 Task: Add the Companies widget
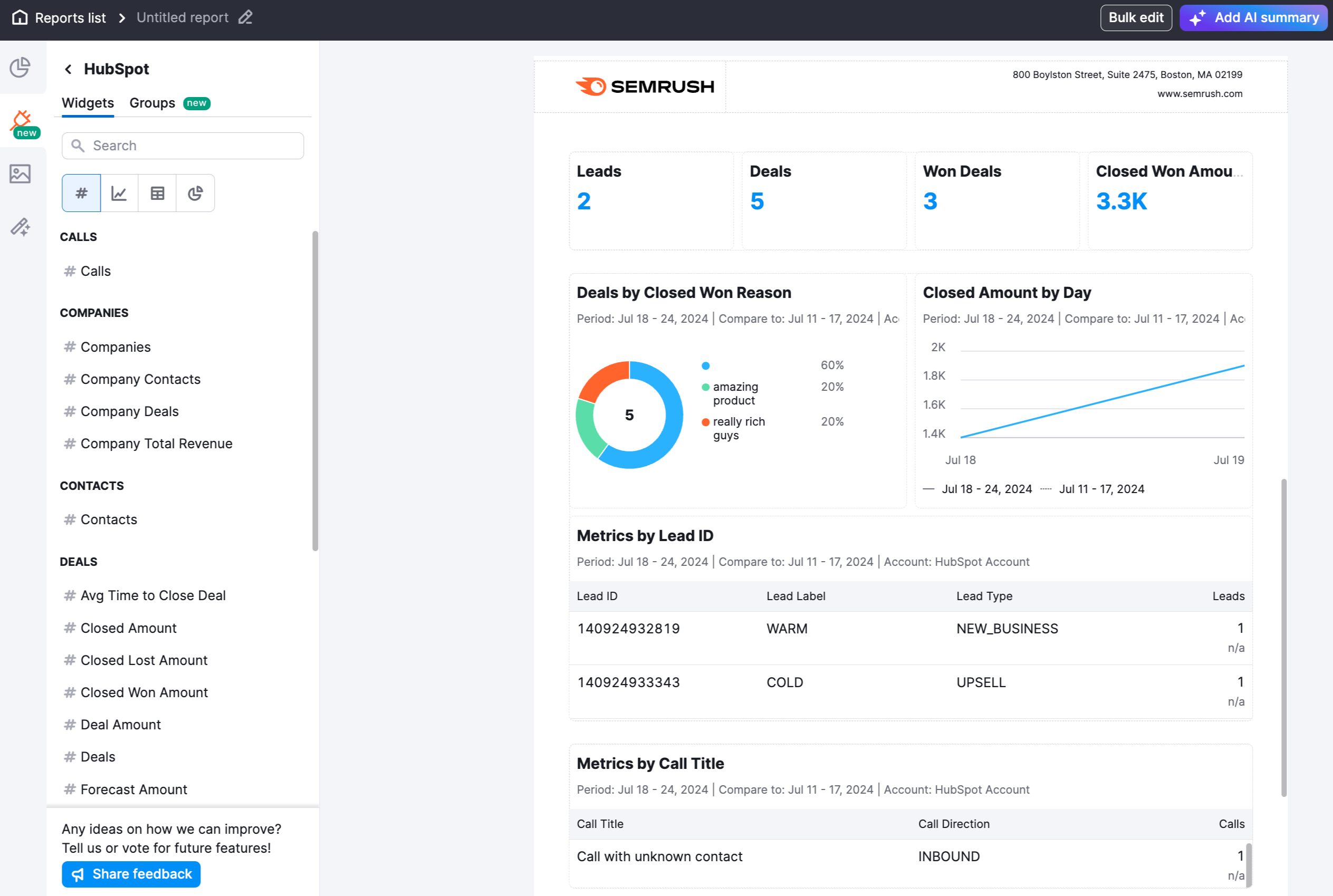115,347
